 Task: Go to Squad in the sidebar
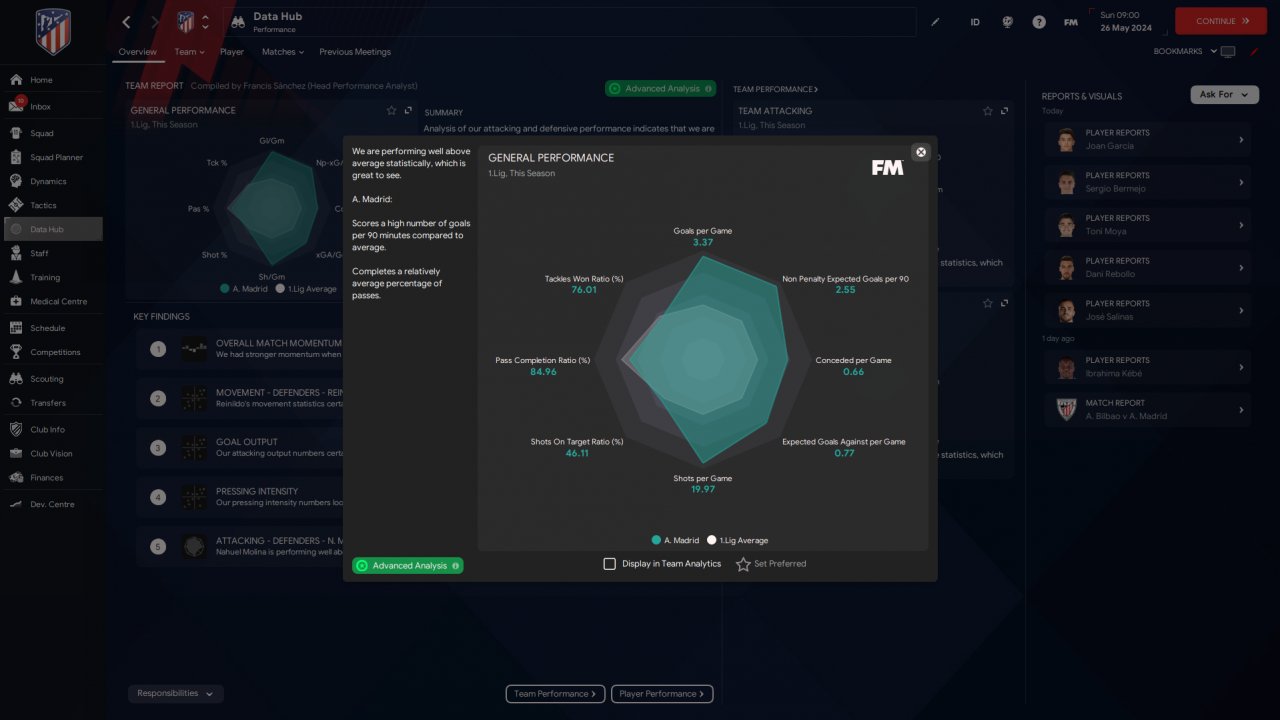[x=52, y=133]
